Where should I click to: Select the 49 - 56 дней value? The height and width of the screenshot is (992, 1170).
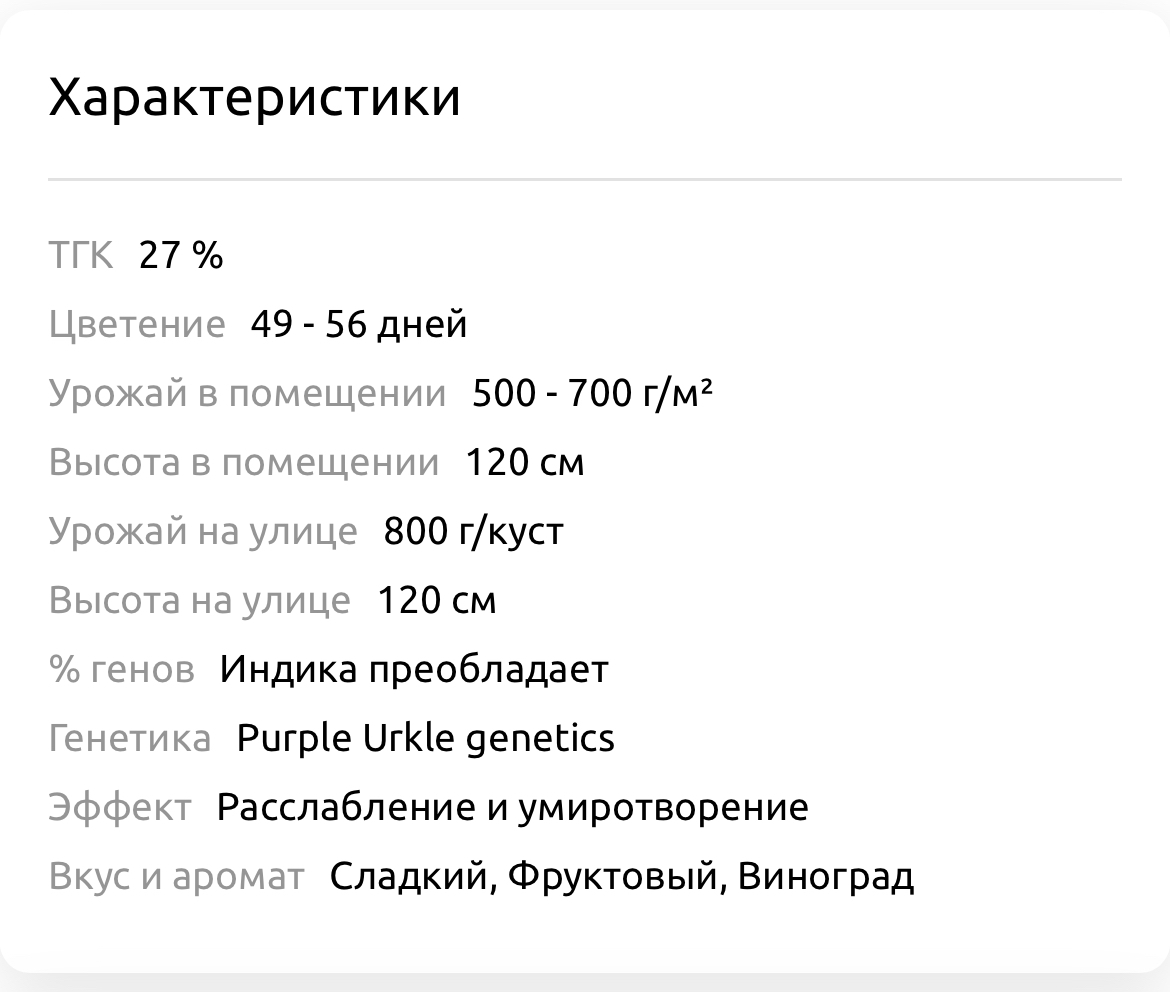pyautogui.click(x=359, y=325)
